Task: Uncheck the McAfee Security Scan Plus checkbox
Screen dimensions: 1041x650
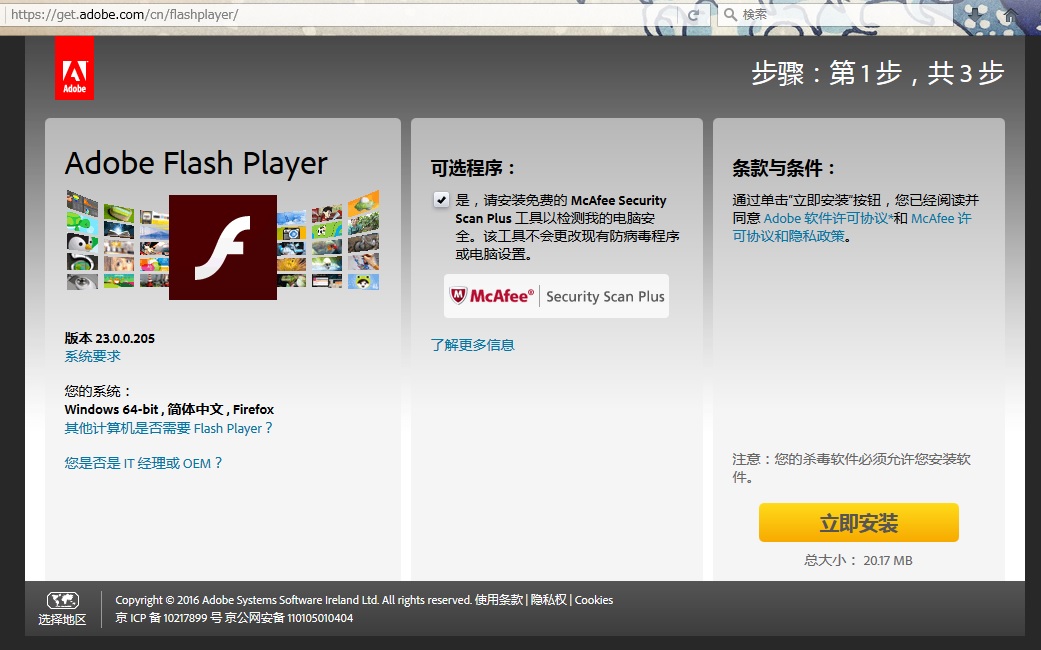Action: (442, 200)
